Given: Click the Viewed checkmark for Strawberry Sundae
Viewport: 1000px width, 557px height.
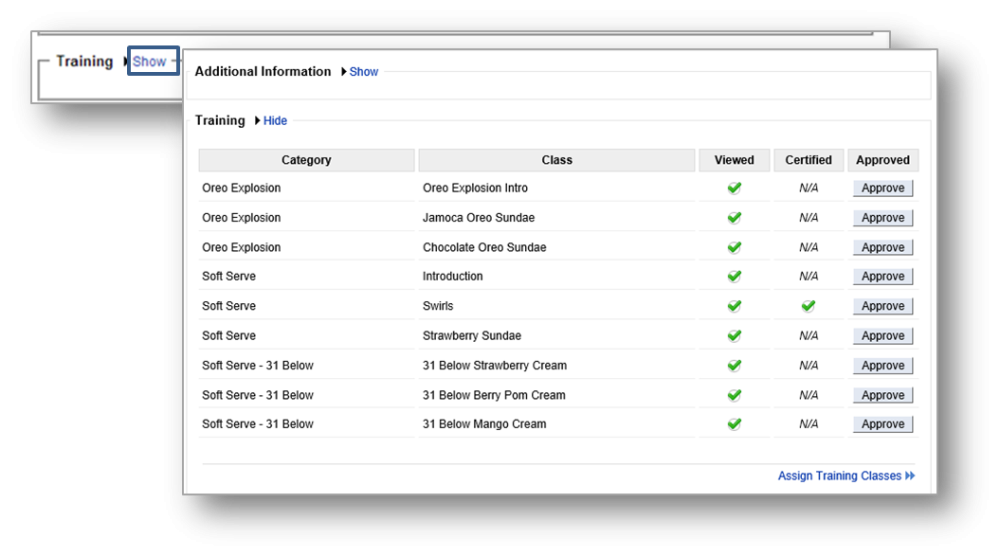Looking at the screenshot, I should pos(734,336).
